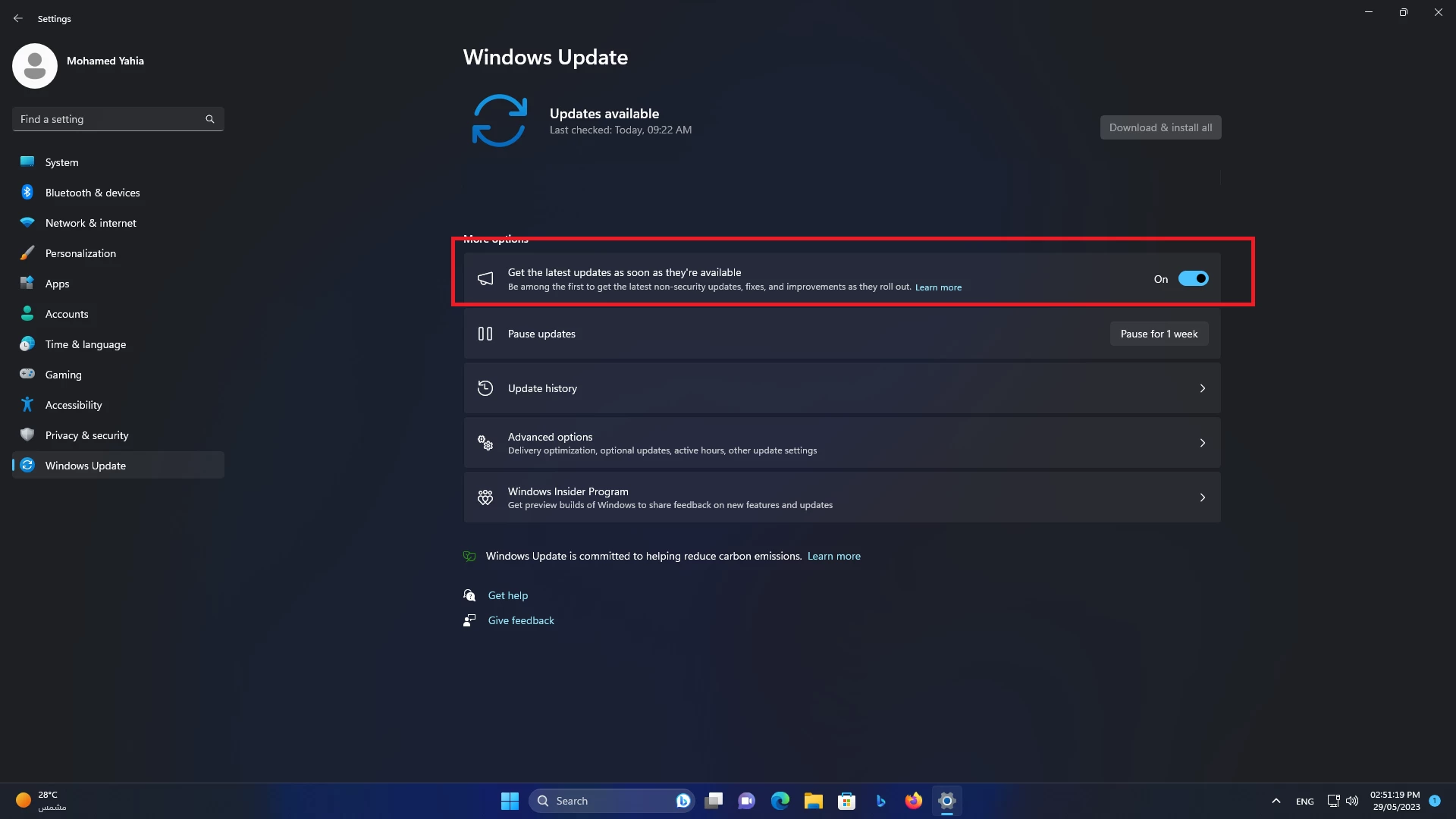Expand Advanced options chevron
1456x819 pixels.
click(1203, 443)
